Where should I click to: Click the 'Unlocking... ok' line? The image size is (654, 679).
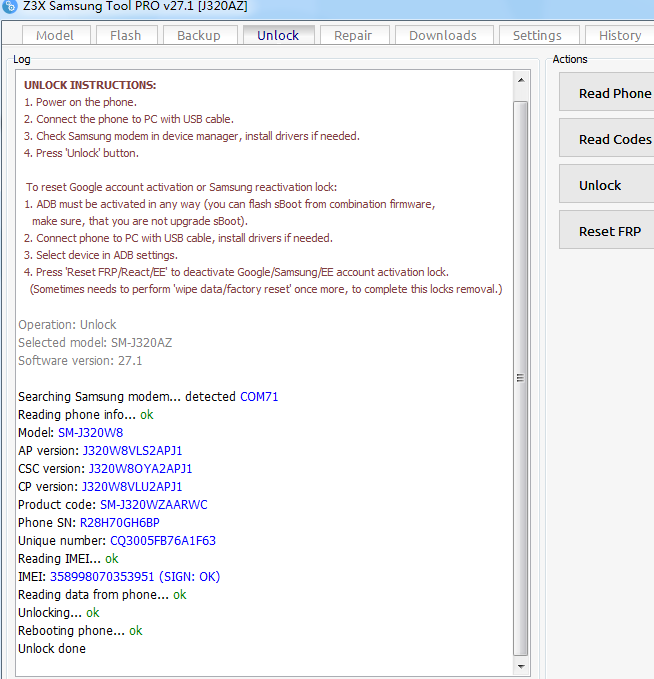click(59, 613)
